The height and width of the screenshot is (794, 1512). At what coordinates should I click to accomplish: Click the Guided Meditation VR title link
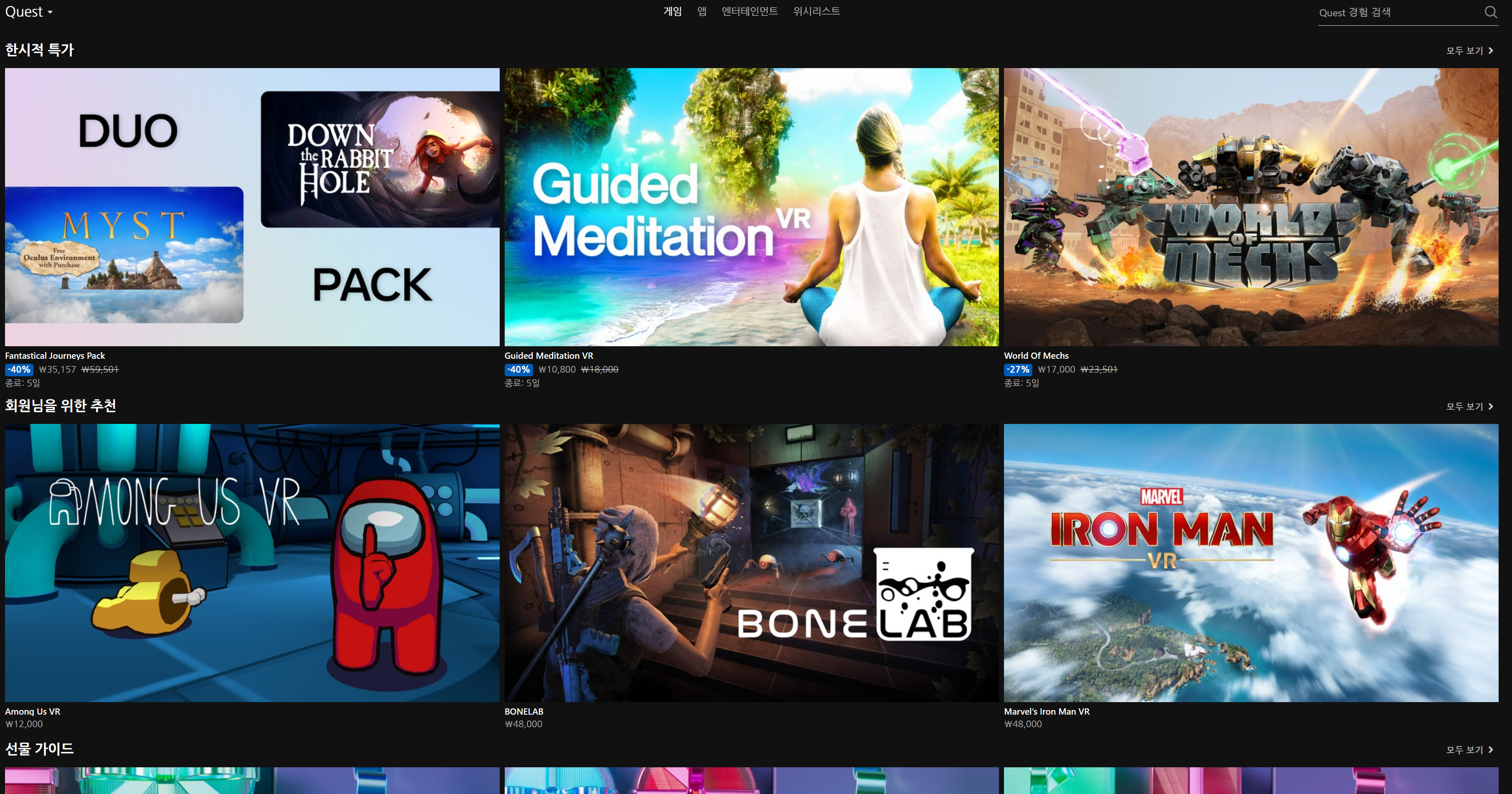(549, 355)
